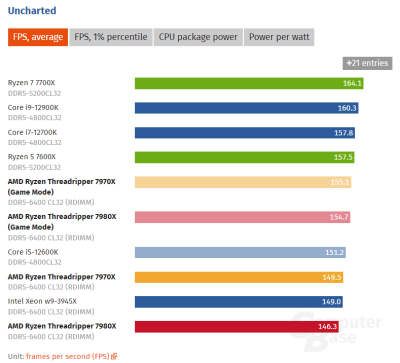The height and width of the screenshot is (363, 400).
Task: Click the Uncharted heading
Action: pos(32,11)
